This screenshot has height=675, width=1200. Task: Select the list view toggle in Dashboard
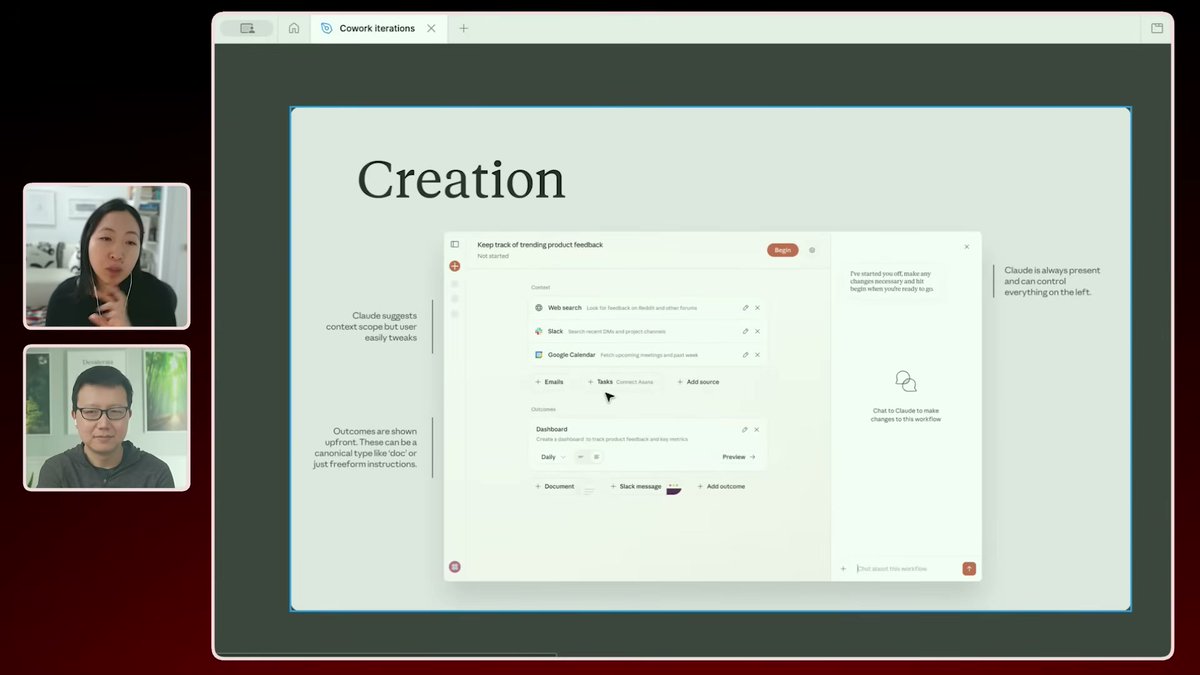(596, 457)
